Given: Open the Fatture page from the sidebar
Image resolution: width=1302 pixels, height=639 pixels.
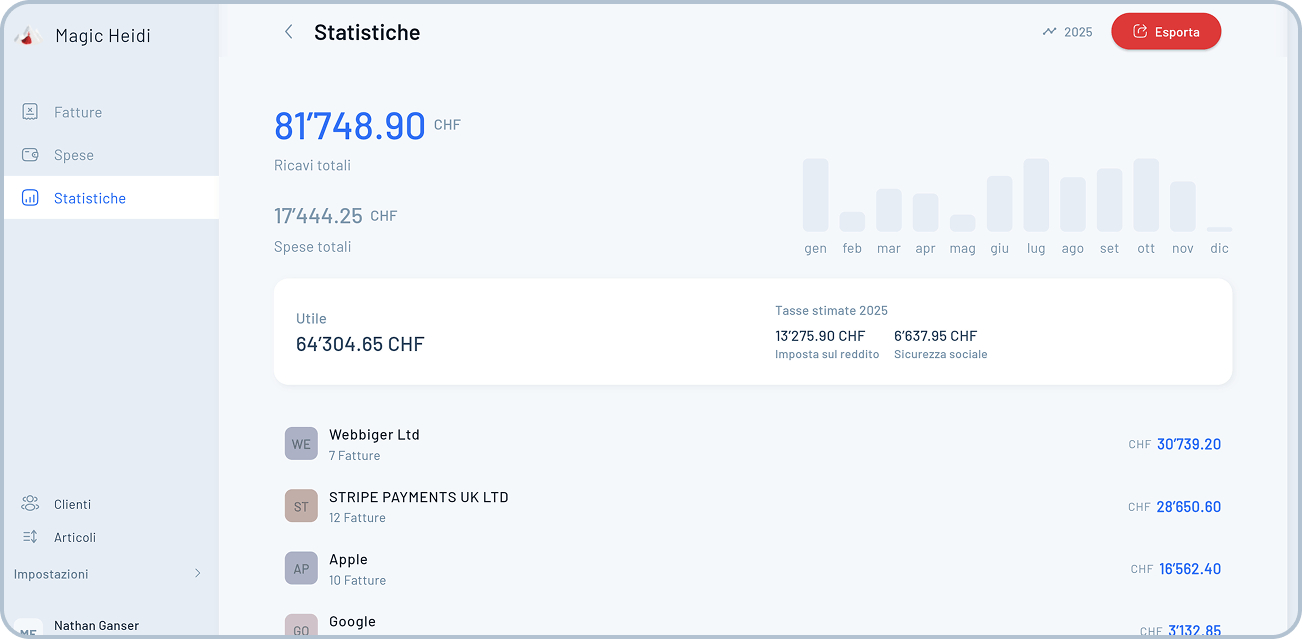Looking at the screenshot, I should tap(77, 111).
